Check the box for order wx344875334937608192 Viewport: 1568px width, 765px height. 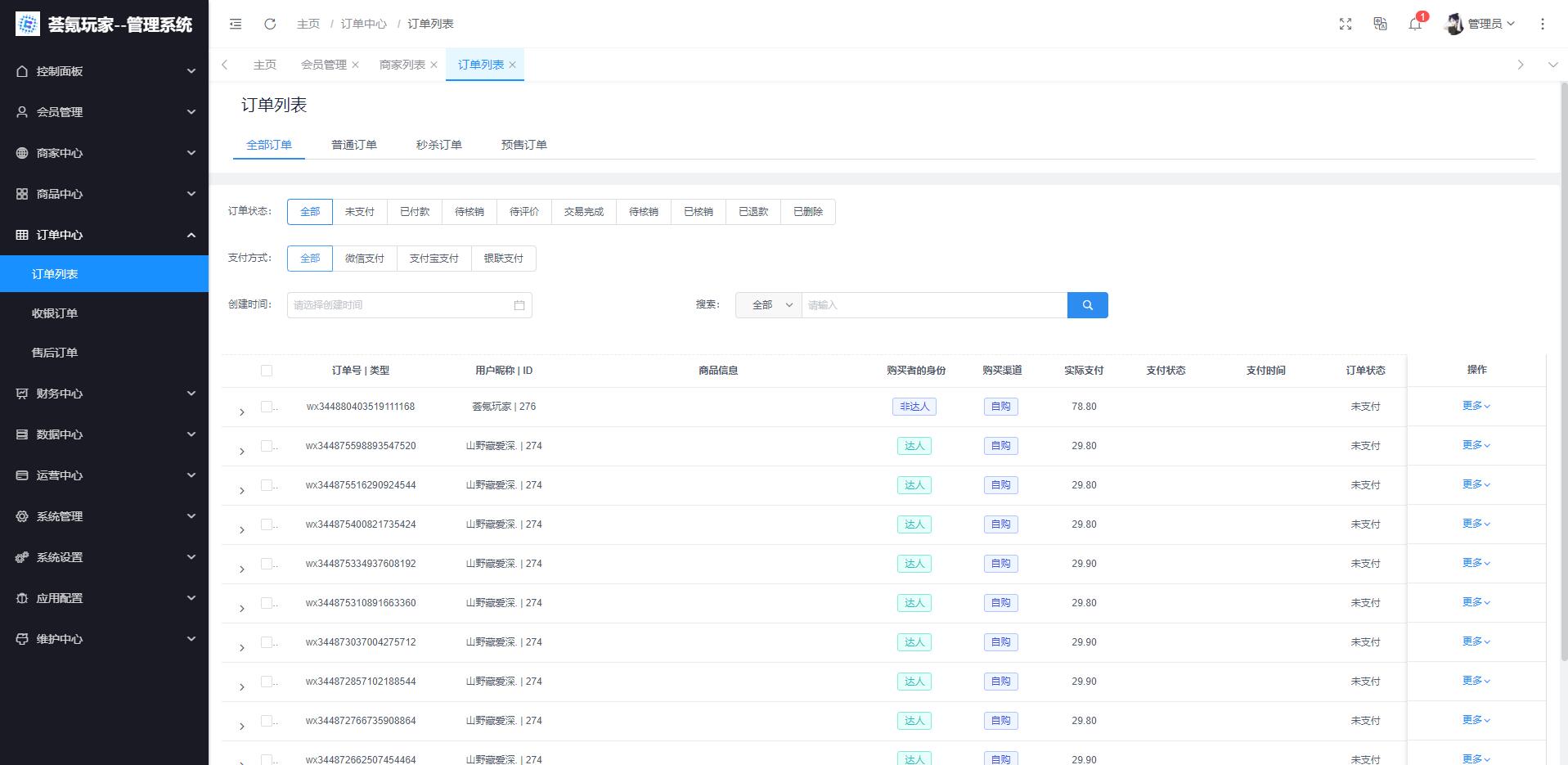267,564
